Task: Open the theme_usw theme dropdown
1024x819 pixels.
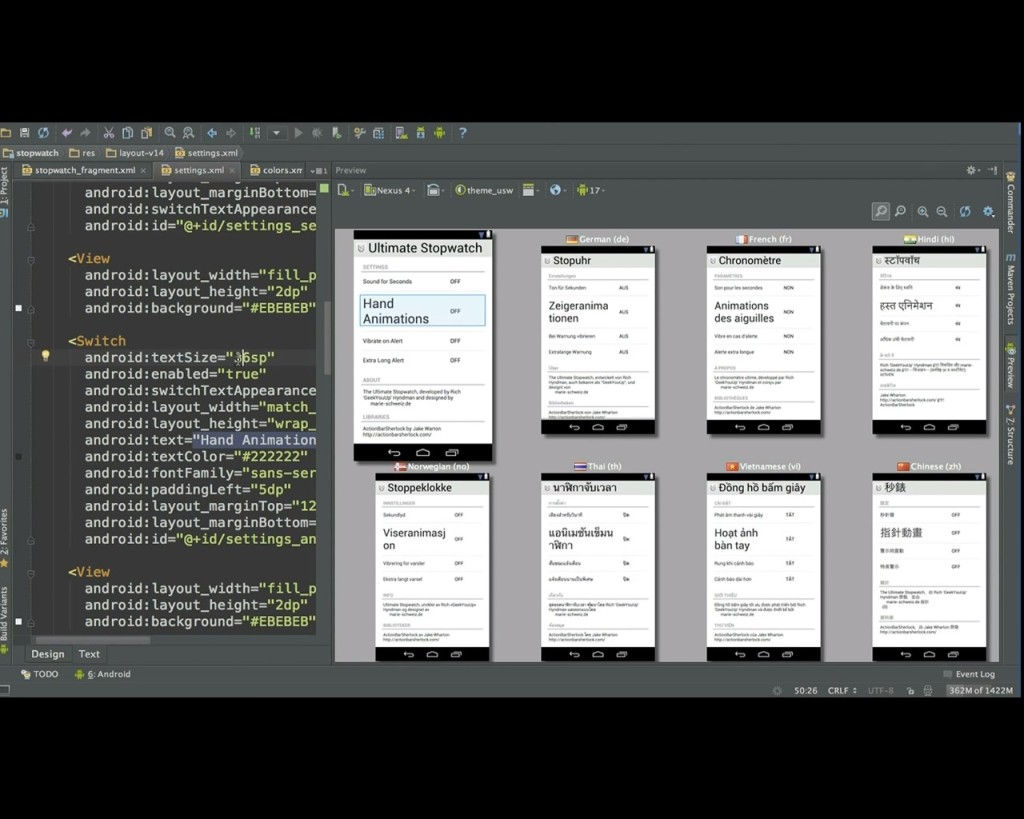Action: tap(484, 190)
